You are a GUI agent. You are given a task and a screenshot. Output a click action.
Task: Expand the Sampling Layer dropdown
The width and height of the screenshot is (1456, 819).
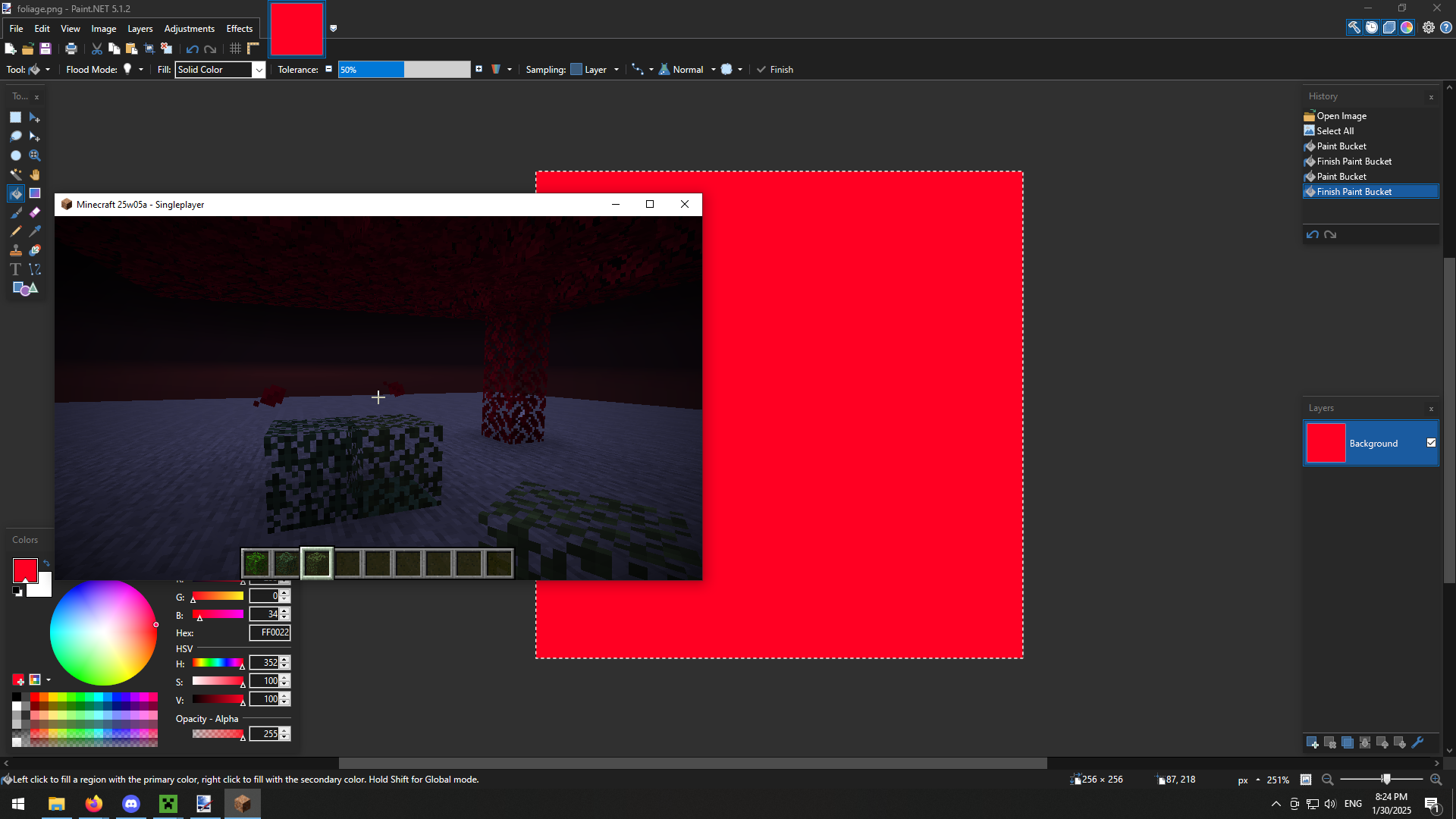click(616, 70)
